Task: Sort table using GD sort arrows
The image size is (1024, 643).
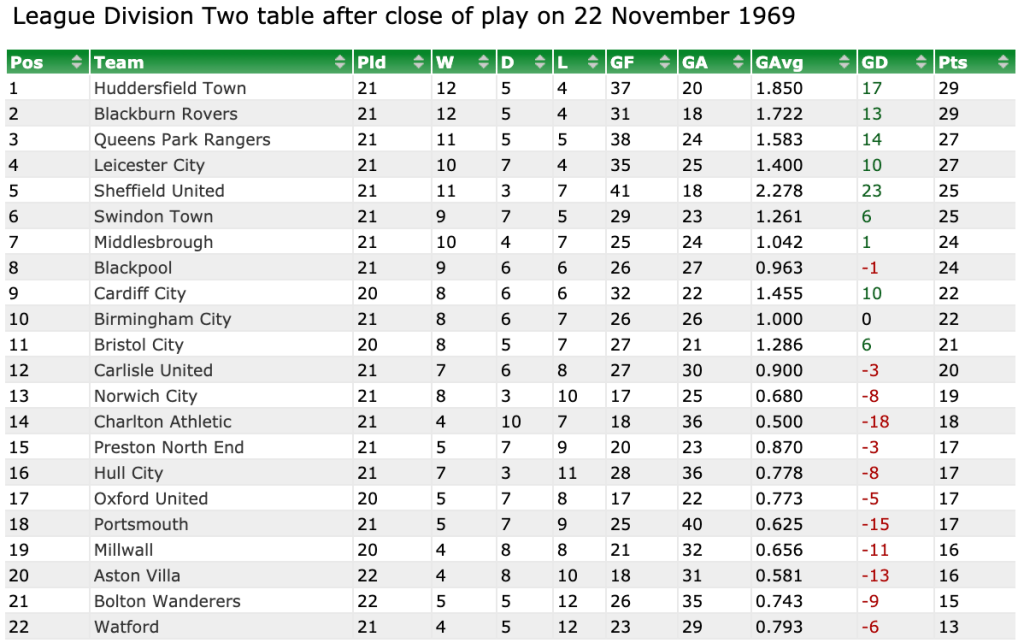Action: [922, 62]
